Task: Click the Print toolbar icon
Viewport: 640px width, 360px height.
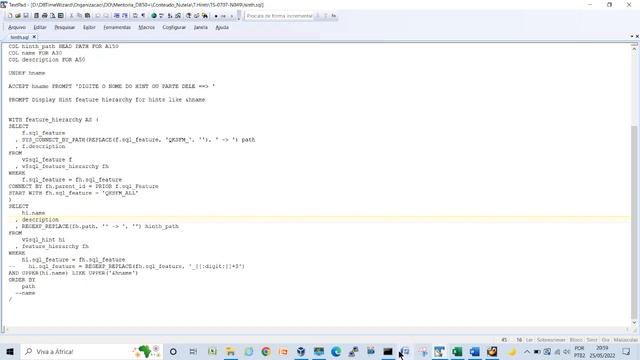Action: (44, 16)
